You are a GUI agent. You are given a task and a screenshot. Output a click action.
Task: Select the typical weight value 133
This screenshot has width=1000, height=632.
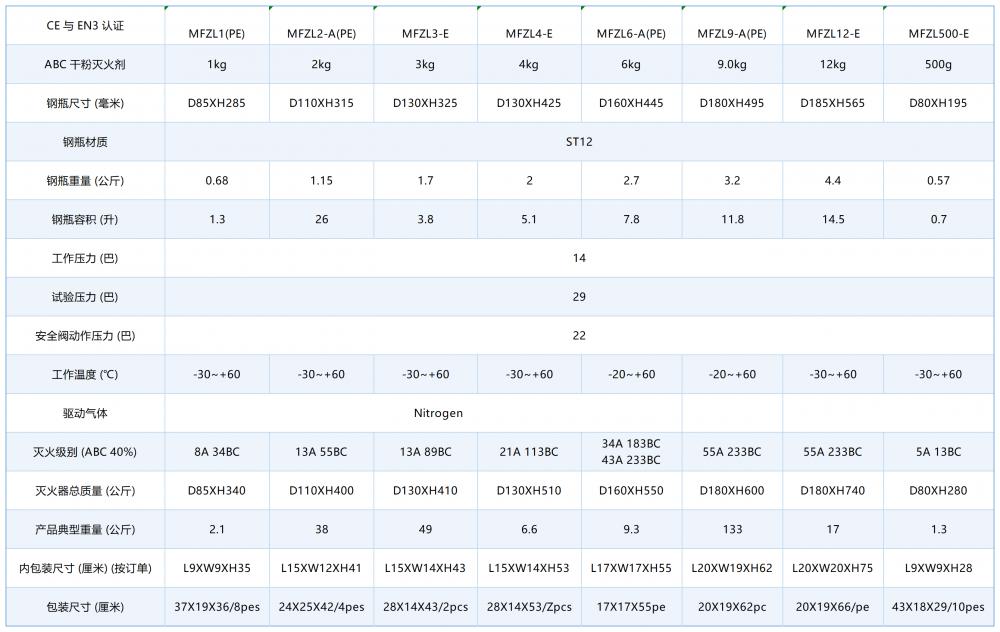[731, 529]
